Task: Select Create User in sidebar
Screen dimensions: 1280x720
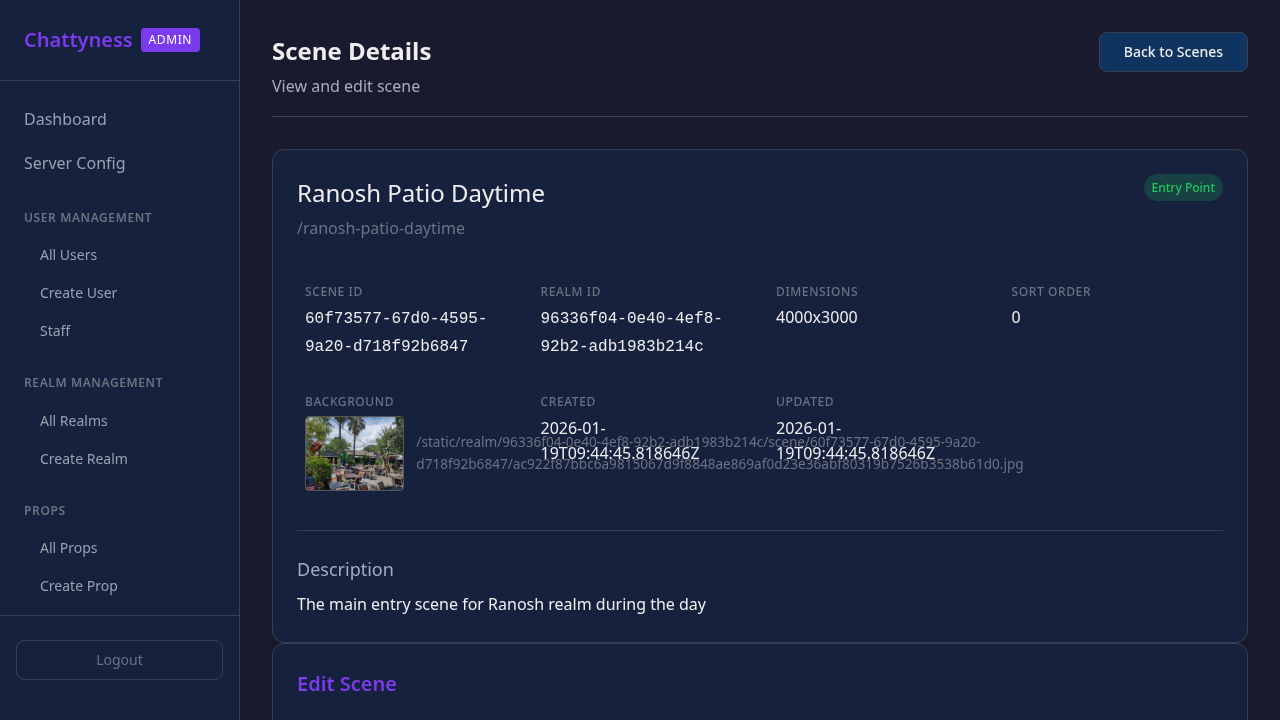Action: (x=78, y=293)
